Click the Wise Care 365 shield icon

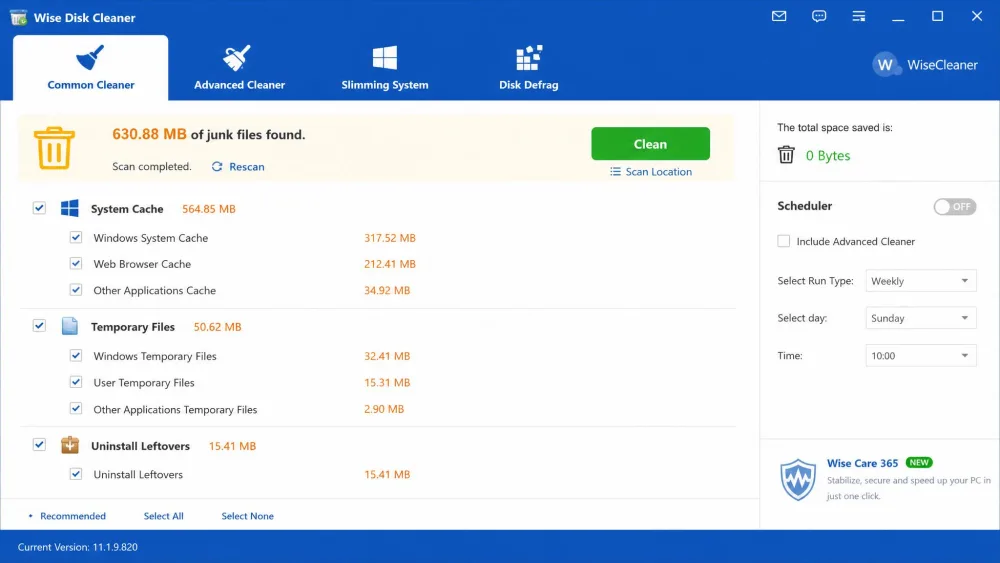798,479
